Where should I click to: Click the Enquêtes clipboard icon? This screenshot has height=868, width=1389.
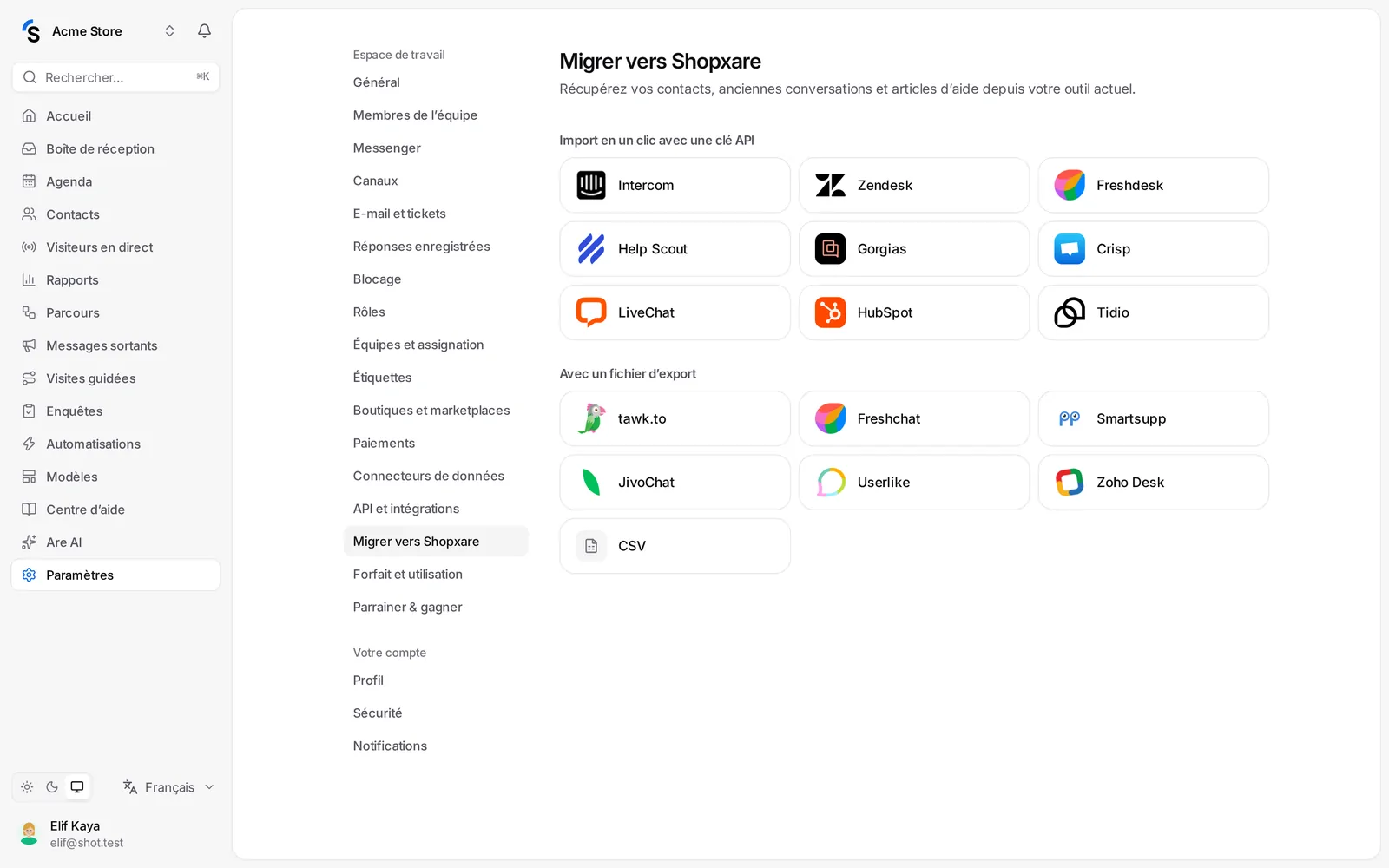pos(29,411)
